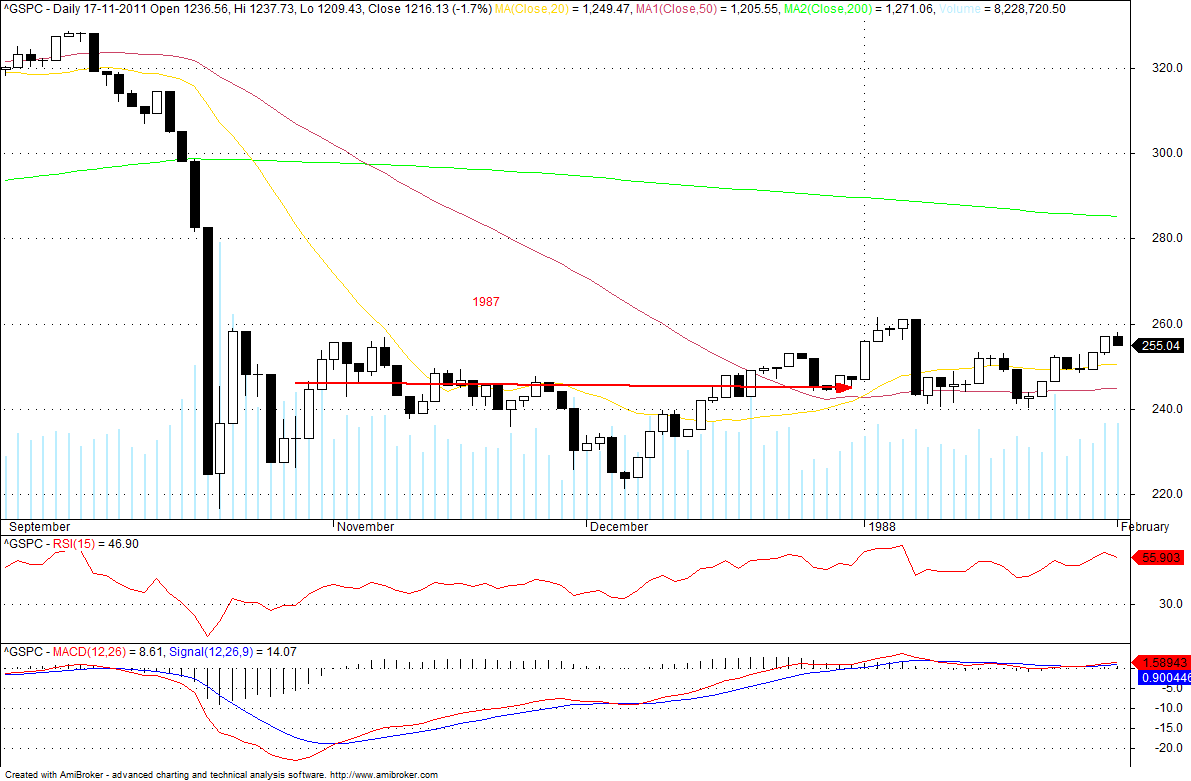Select the 30.0 RSI axis label
The image size is (1191, 781).
point(1170,604)
